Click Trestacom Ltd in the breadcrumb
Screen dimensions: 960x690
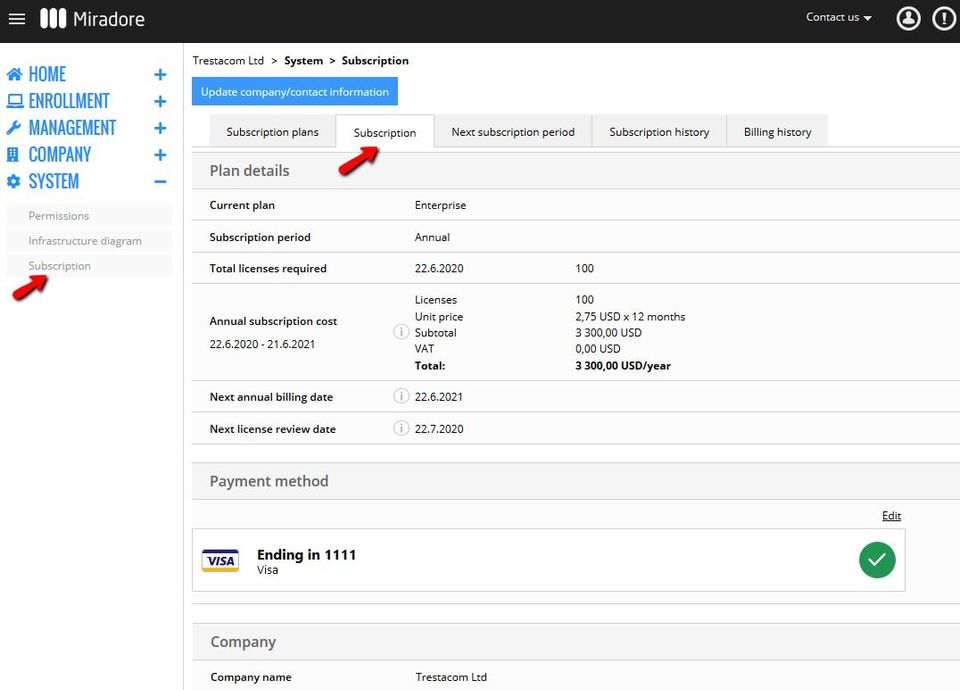point(228,61)
